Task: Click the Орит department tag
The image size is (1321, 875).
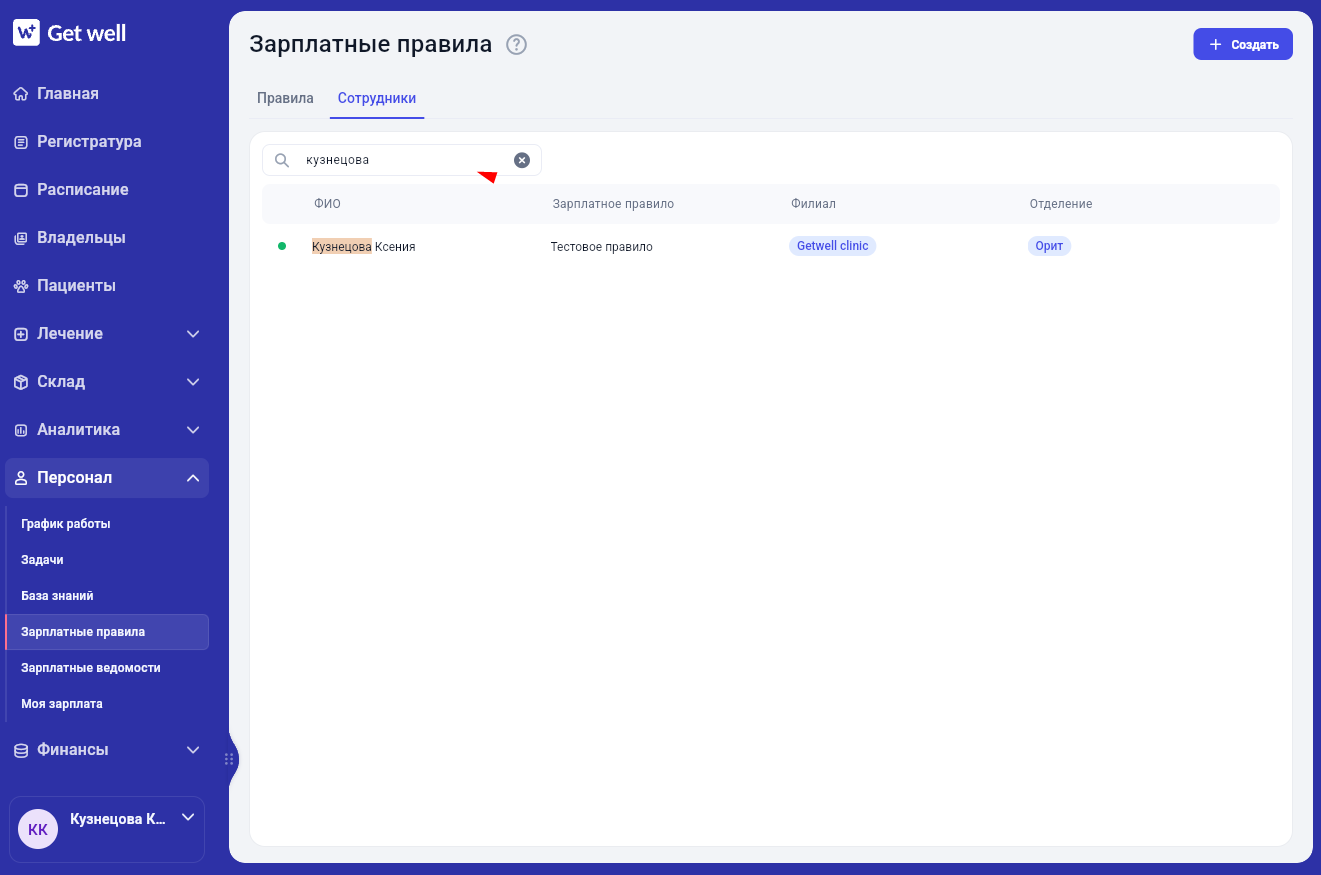Action: point(1049,246)
